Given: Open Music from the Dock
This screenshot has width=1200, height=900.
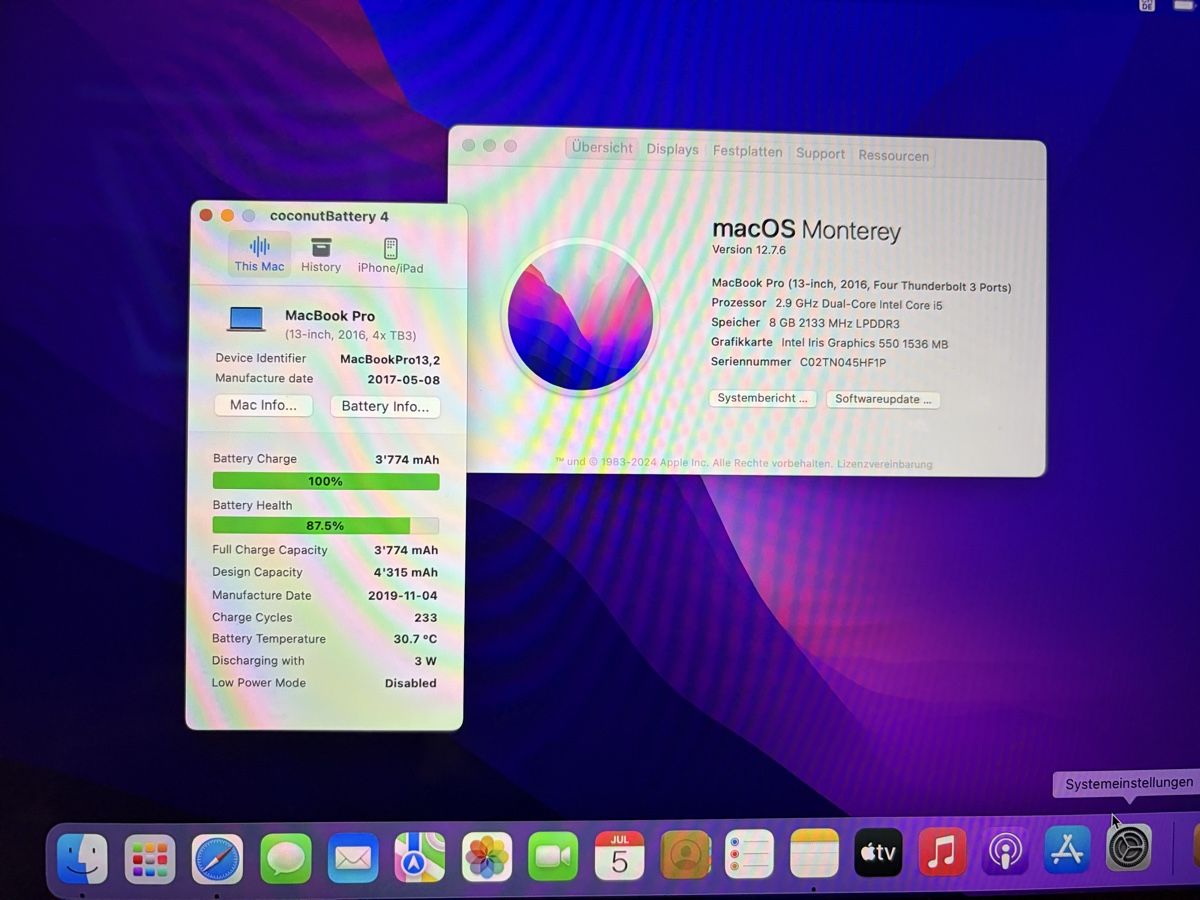Looking at the screenshot, I should tap(942, 852).
